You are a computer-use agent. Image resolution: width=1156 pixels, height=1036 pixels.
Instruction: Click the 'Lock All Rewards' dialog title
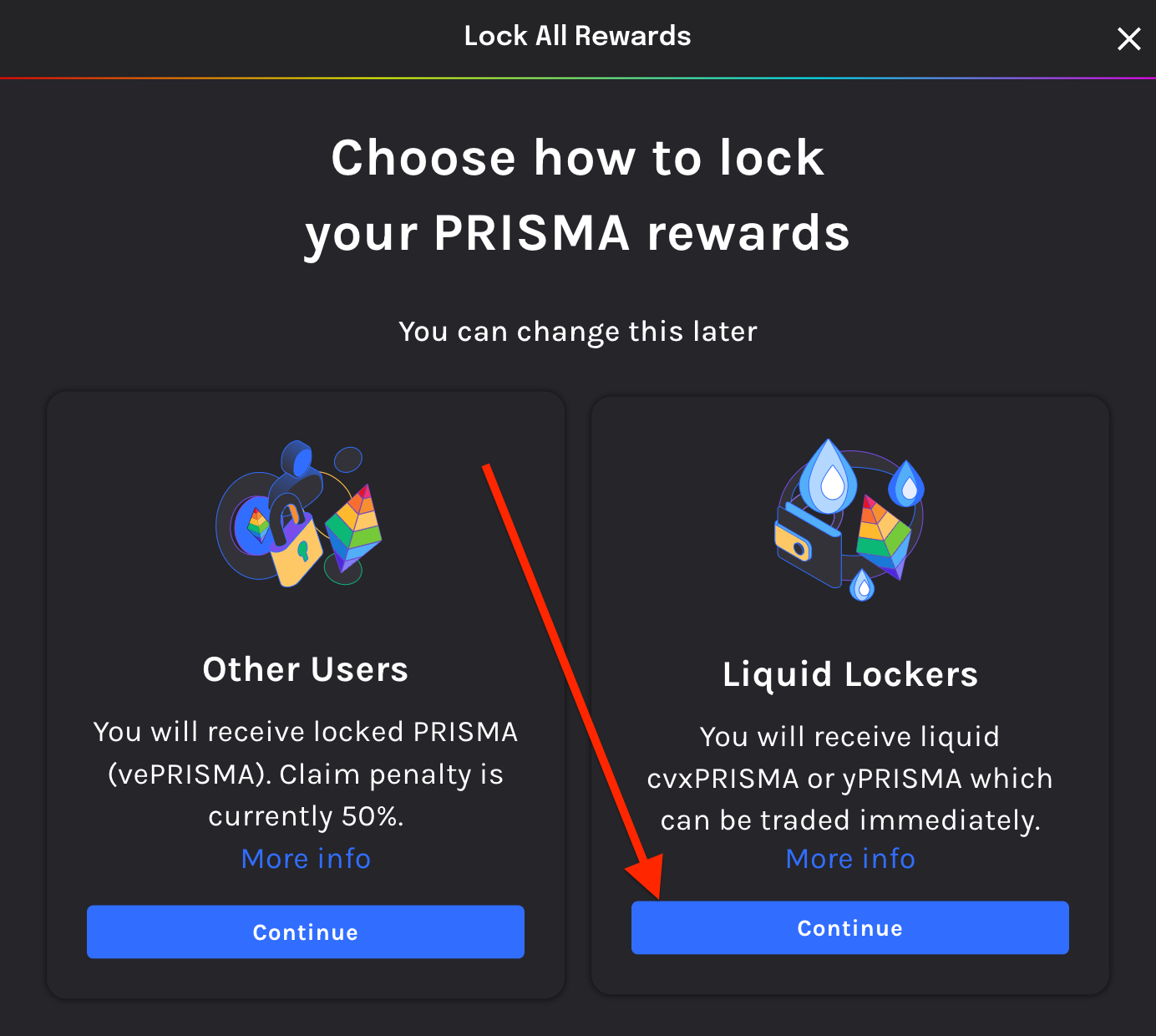pos(577,36)
